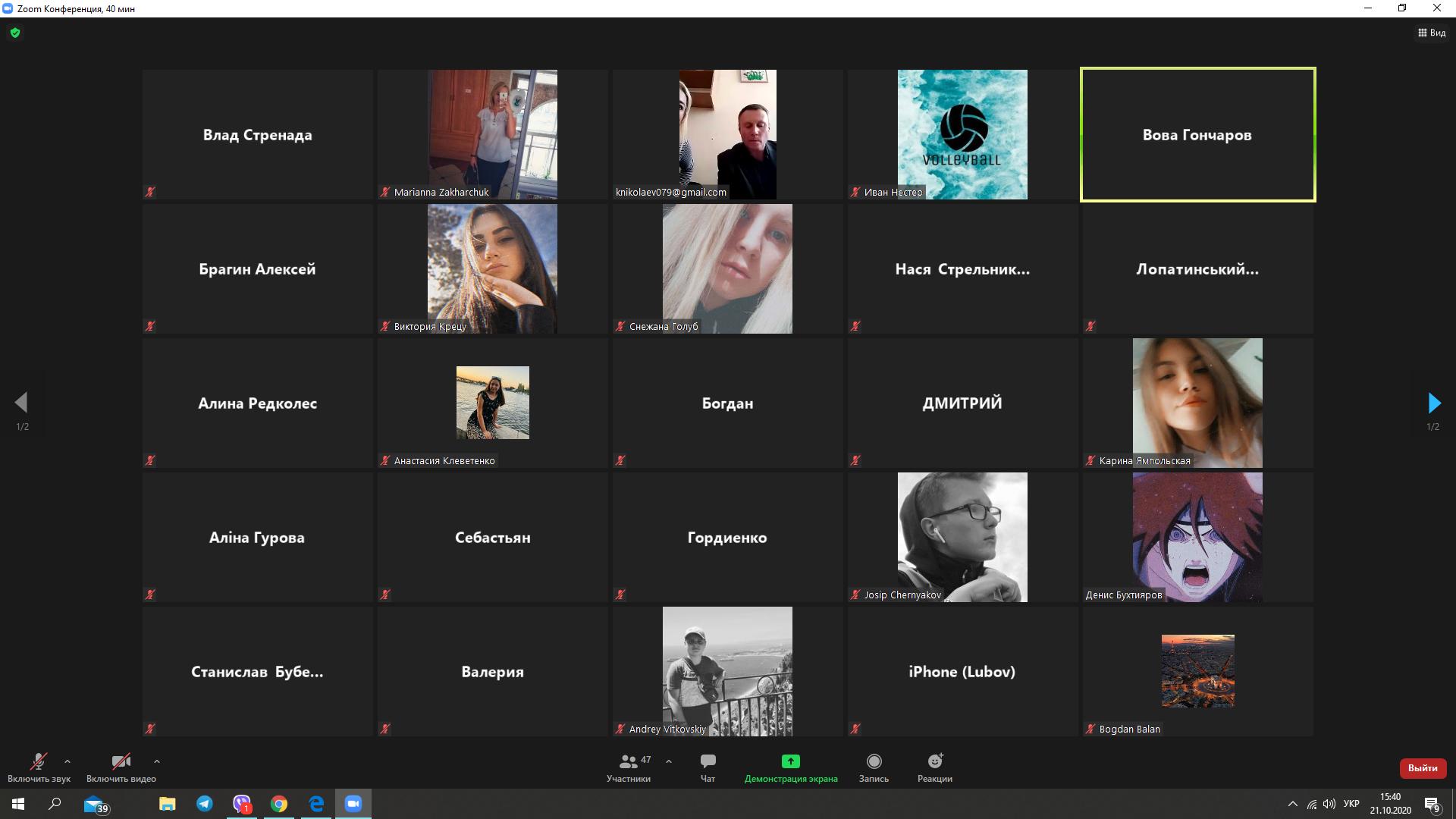Open Microsoft Edge from taskbar
The image size is (1456, 819).
pyautogui.click(x=316, y=804)
